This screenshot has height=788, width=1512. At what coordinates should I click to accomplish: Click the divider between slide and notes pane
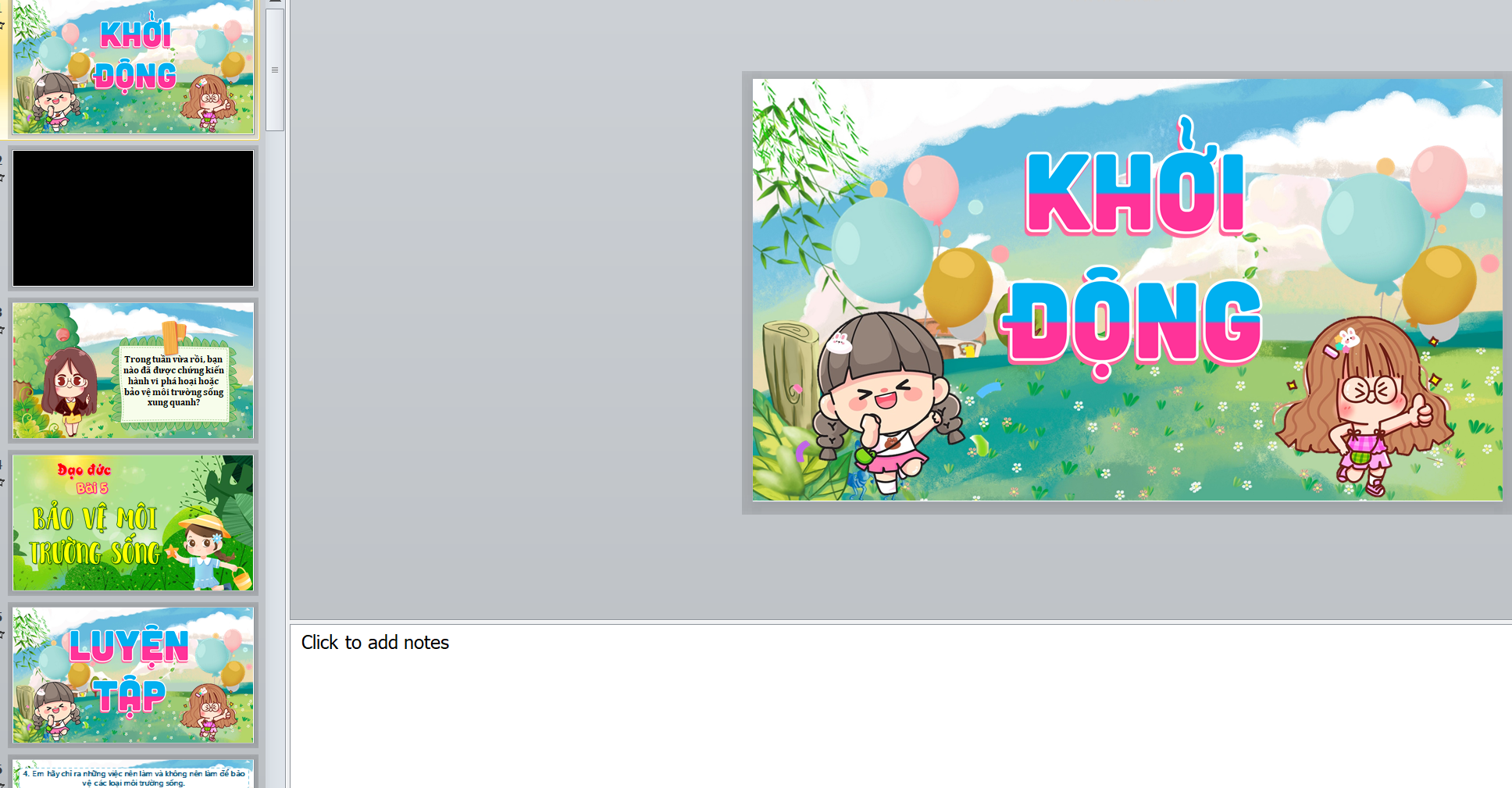[898, 622]
